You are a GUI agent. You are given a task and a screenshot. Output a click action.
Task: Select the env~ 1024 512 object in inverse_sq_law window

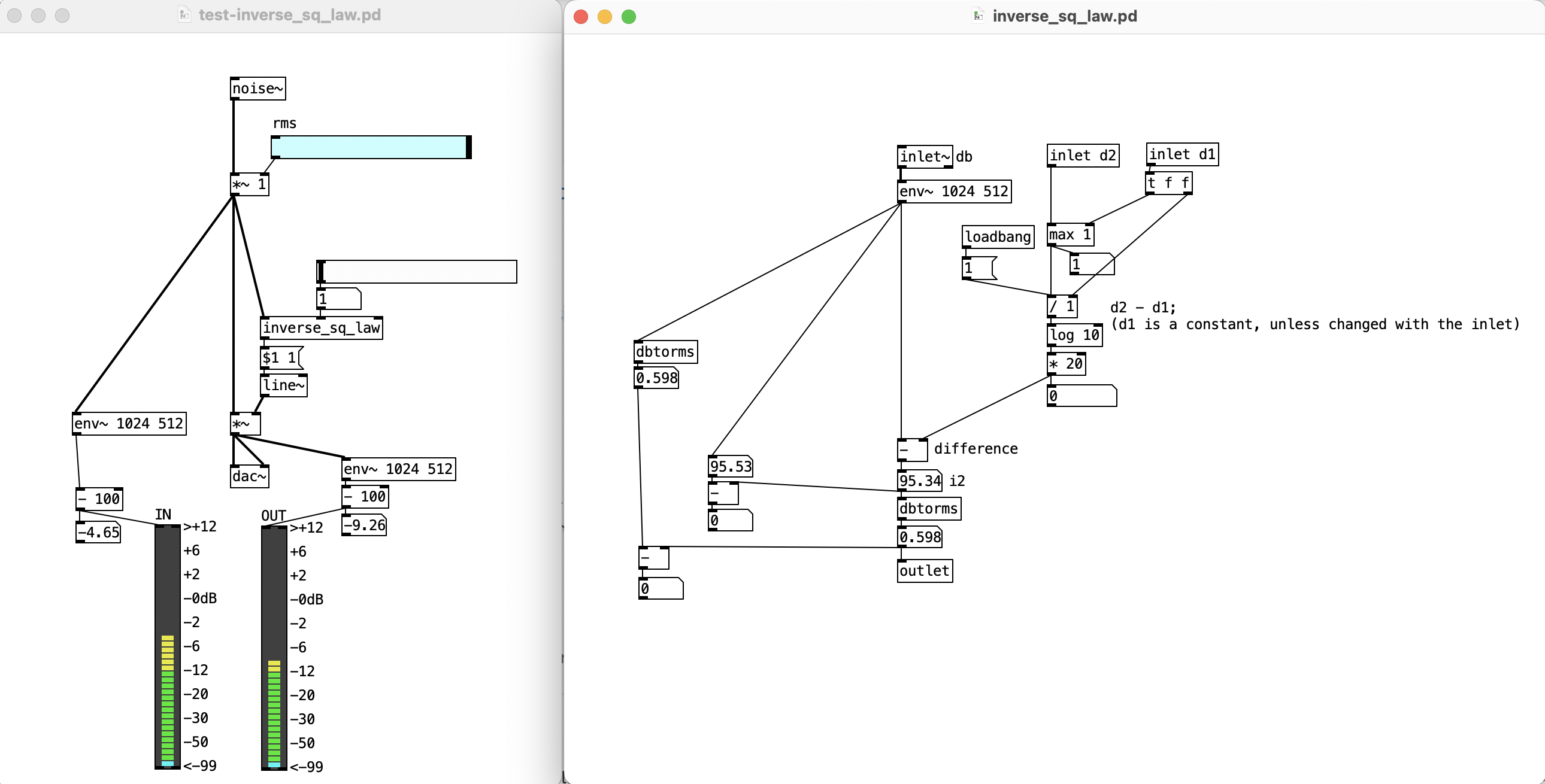pos(954,191)
